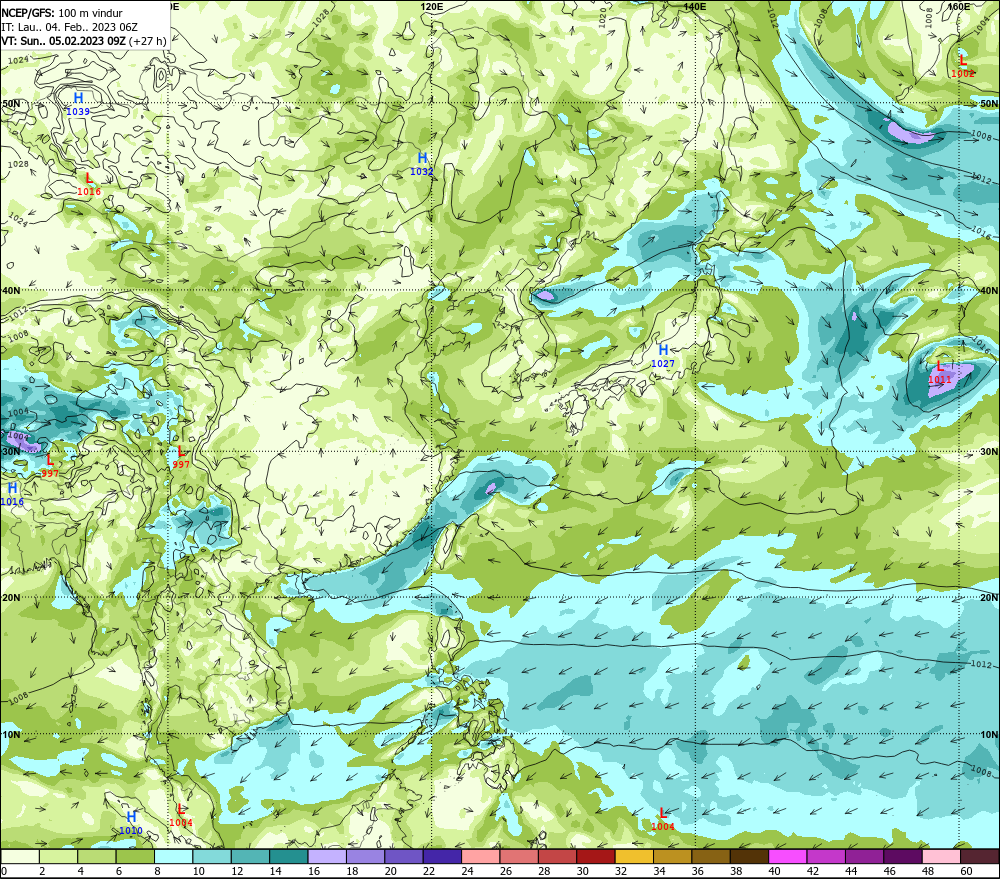This screenshot has width=1000, height=879.
Task: Click the legend value 24
Action: 467,871
